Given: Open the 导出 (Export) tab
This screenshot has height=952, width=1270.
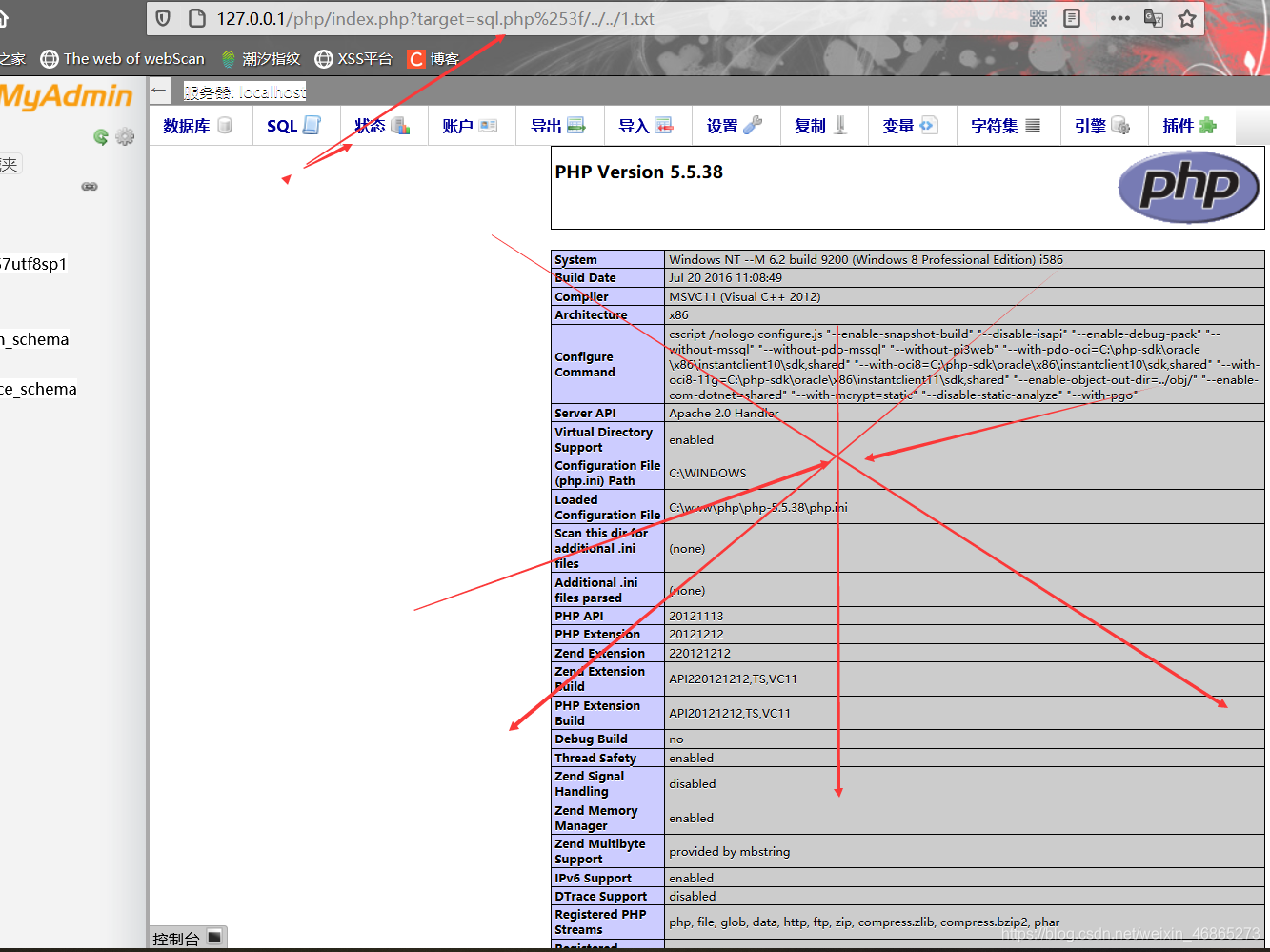Looking at the screenshot, I should (x=557, y=126).
